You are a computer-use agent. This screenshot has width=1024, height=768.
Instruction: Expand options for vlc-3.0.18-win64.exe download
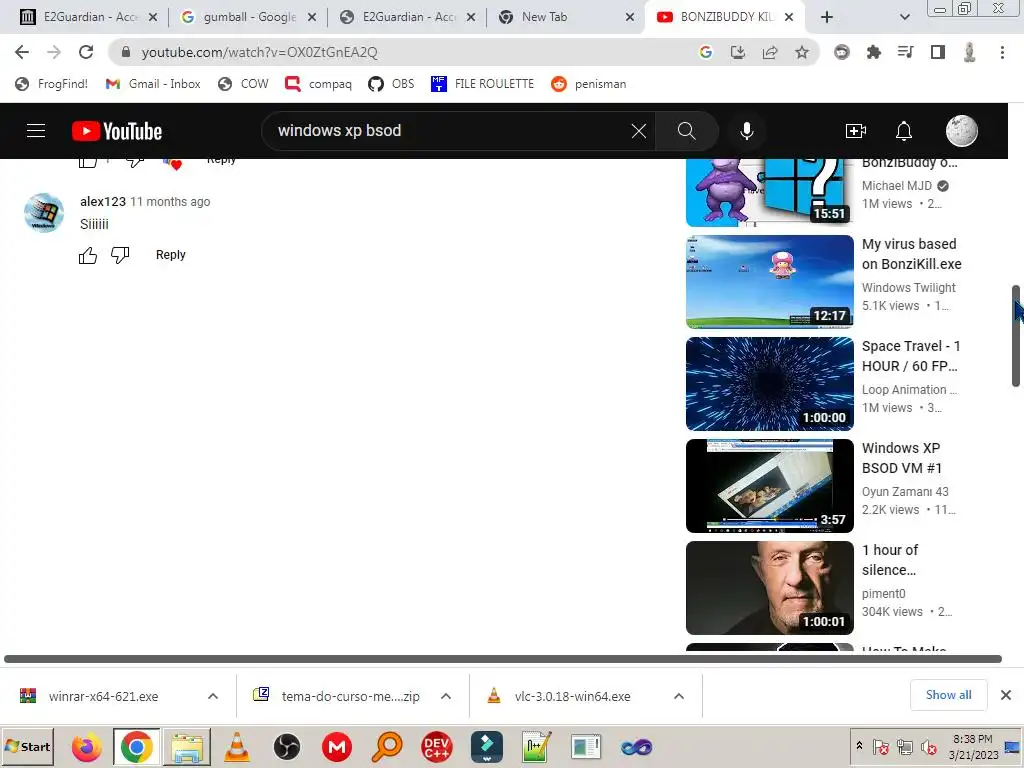pyautogui.click(x=679, y=696)
